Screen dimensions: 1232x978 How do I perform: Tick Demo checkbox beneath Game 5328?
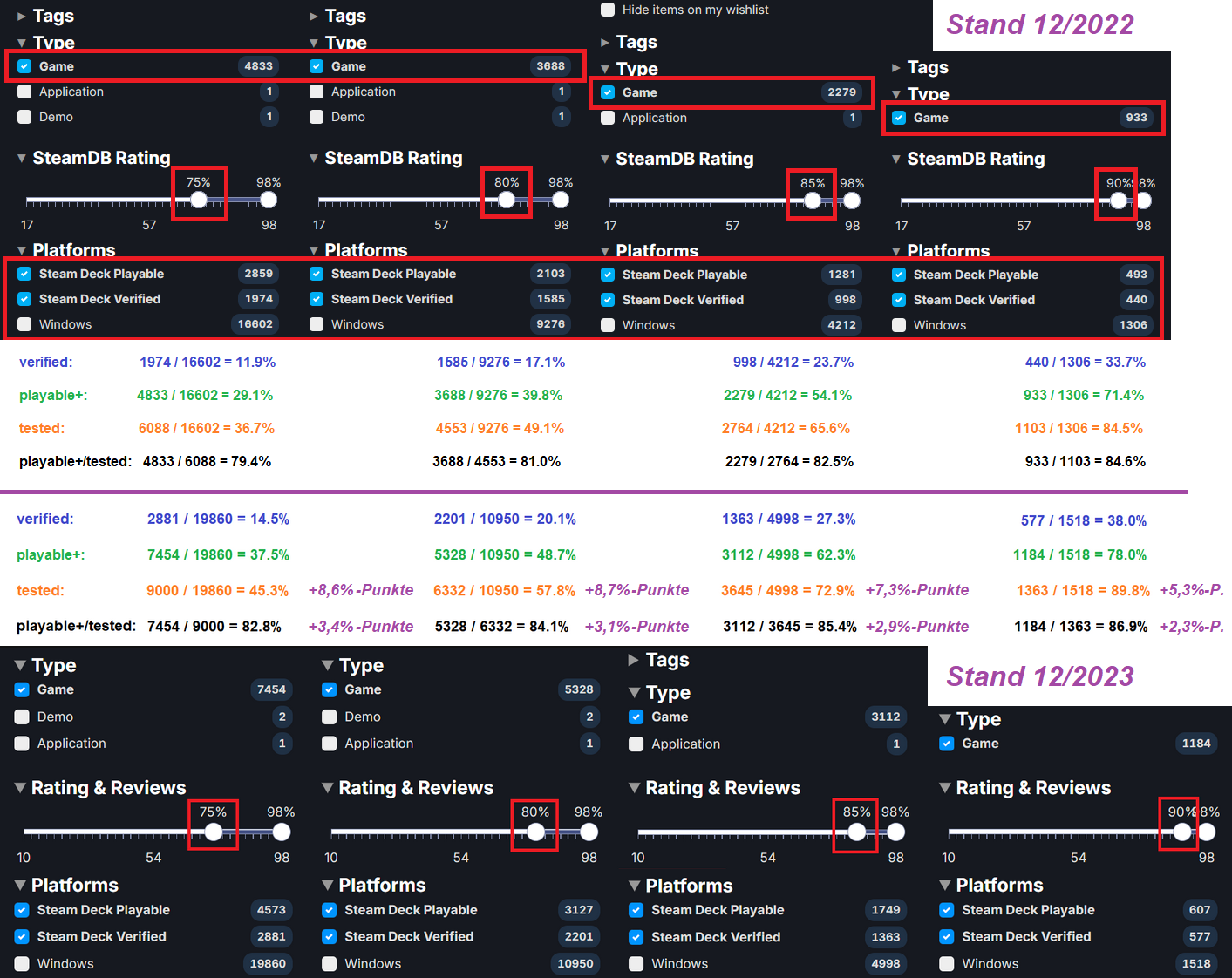tap(330, 717)
